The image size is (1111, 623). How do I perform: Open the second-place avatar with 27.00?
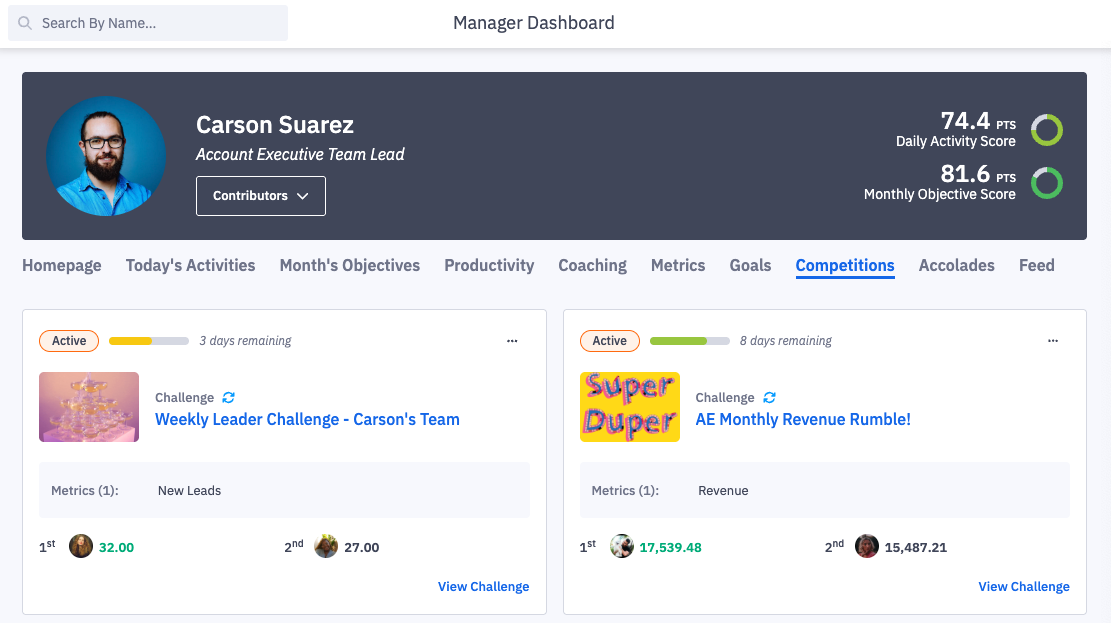[326, 546]
